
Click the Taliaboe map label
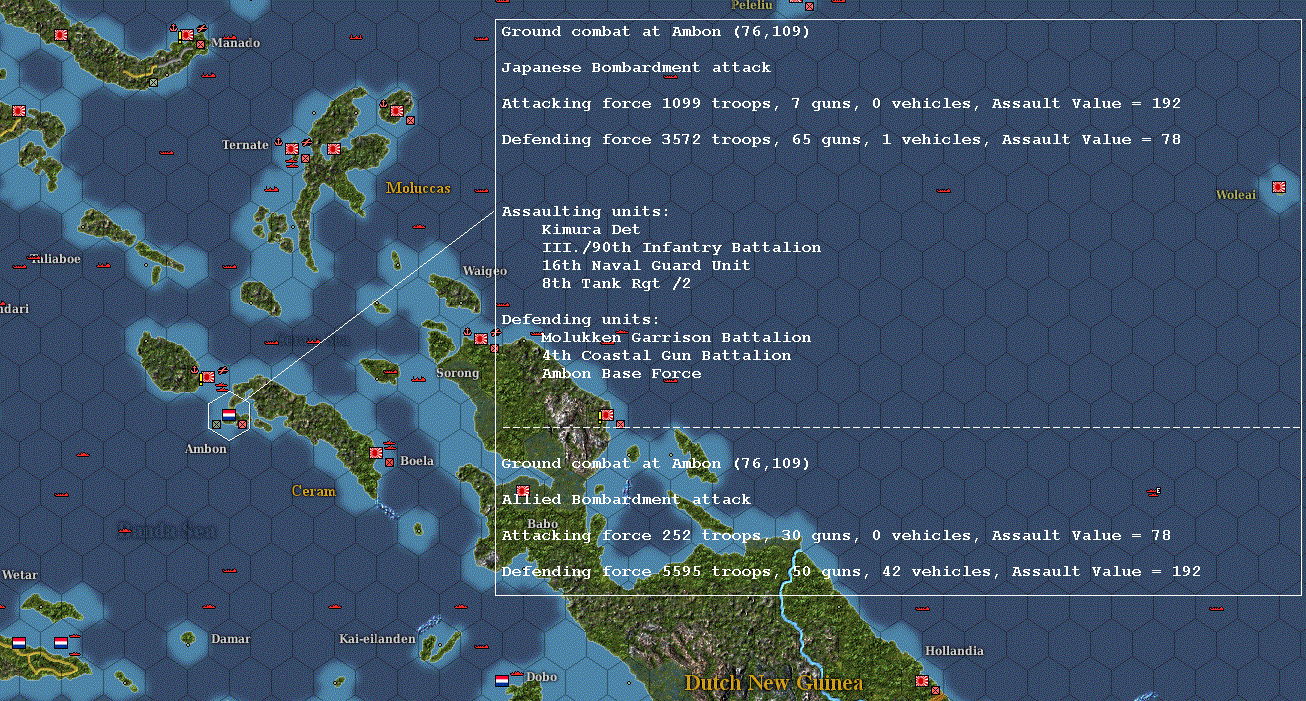coord(56,259)
